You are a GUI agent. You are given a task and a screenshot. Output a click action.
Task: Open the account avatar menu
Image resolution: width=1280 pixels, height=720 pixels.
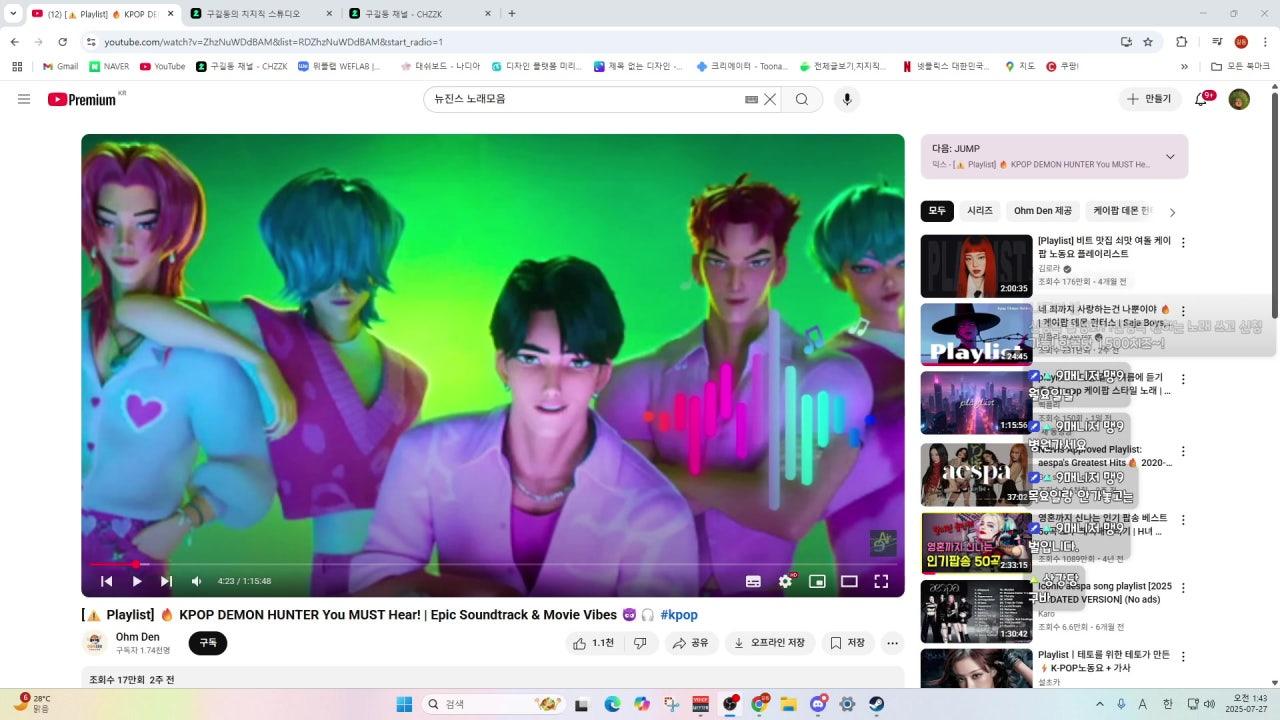point(1239,99)
